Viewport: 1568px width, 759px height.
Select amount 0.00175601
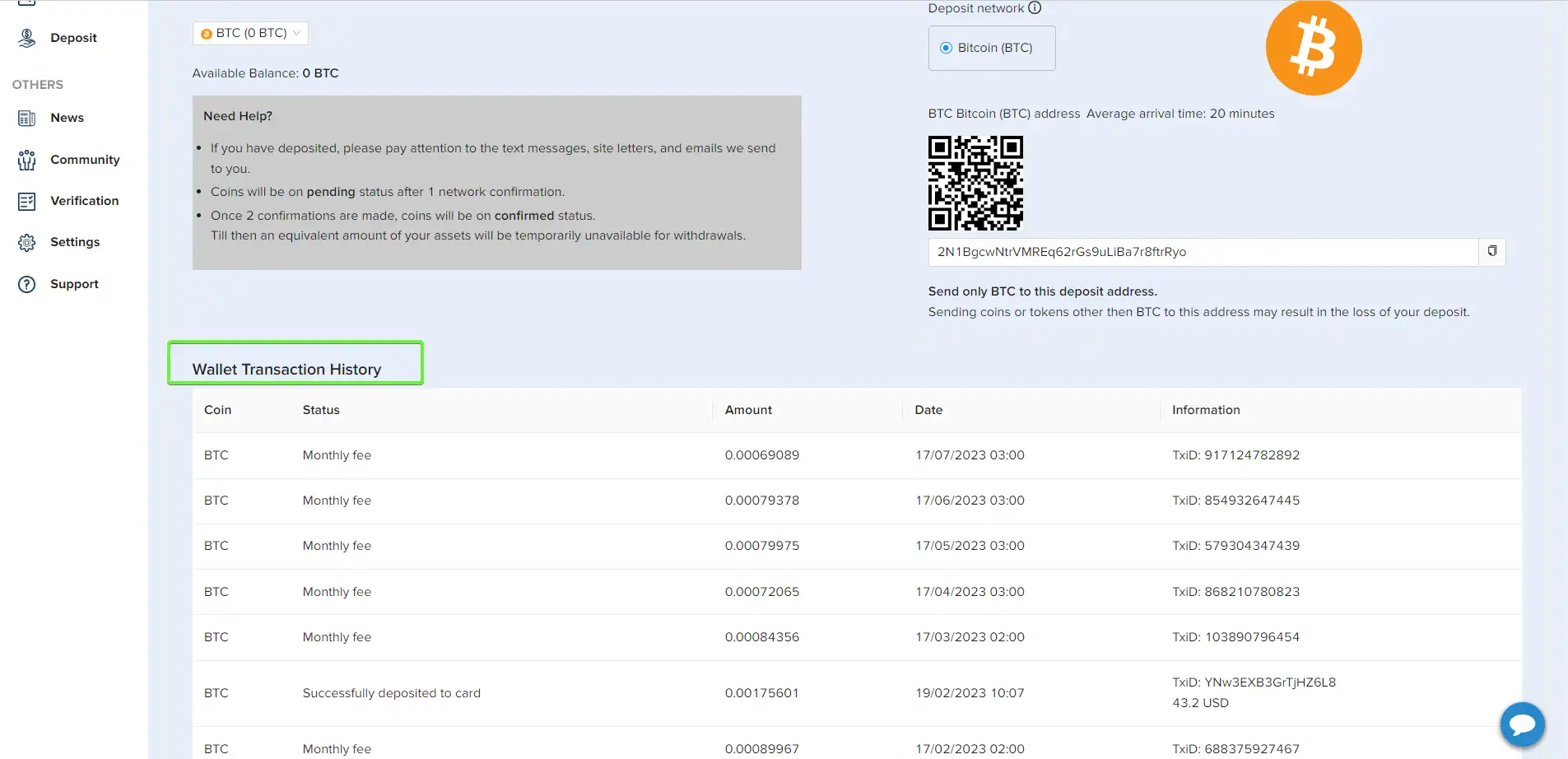(x=762, y=693)
